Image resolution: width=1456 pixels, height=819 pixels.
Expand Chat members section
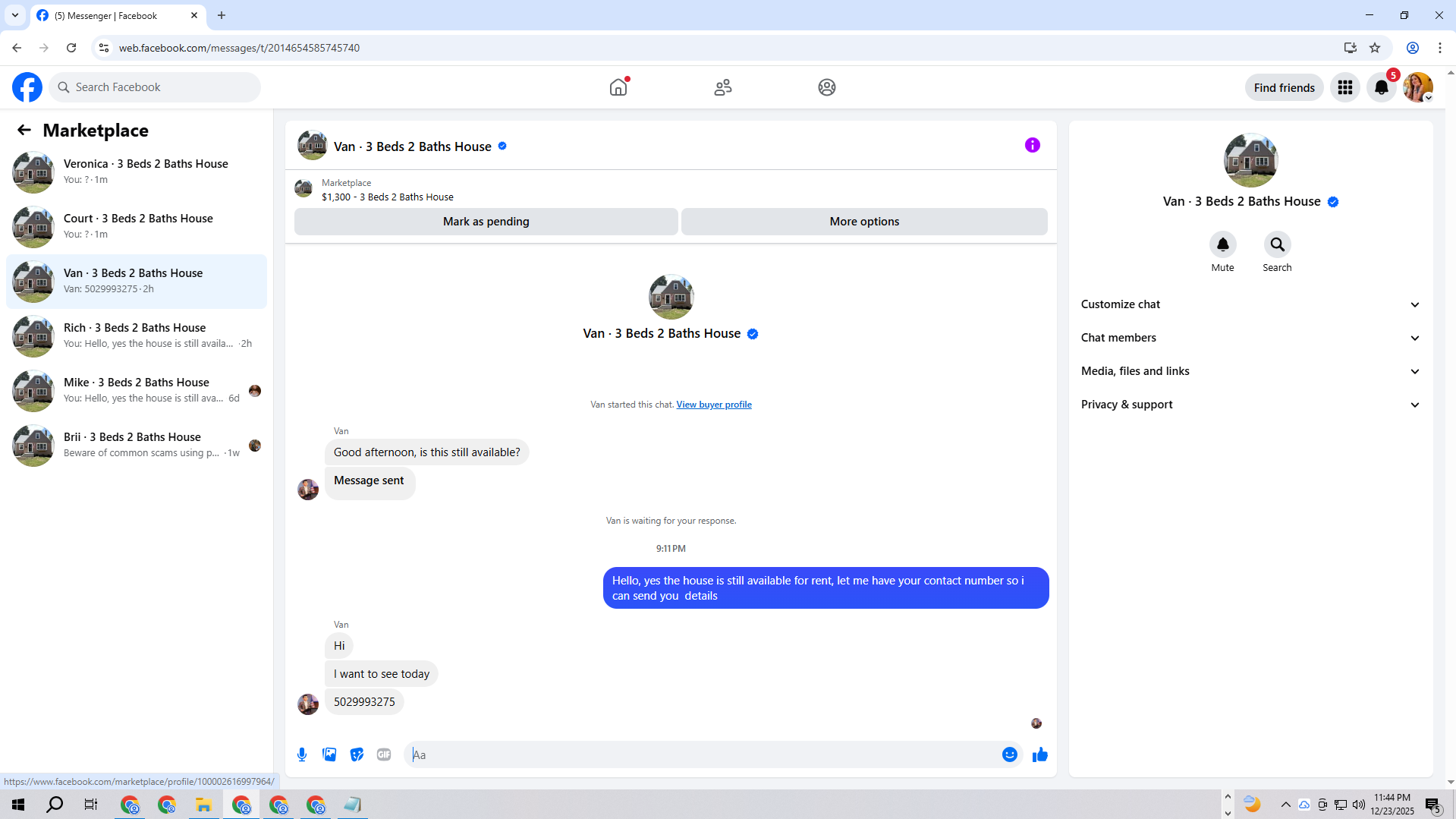(1250, 338)
